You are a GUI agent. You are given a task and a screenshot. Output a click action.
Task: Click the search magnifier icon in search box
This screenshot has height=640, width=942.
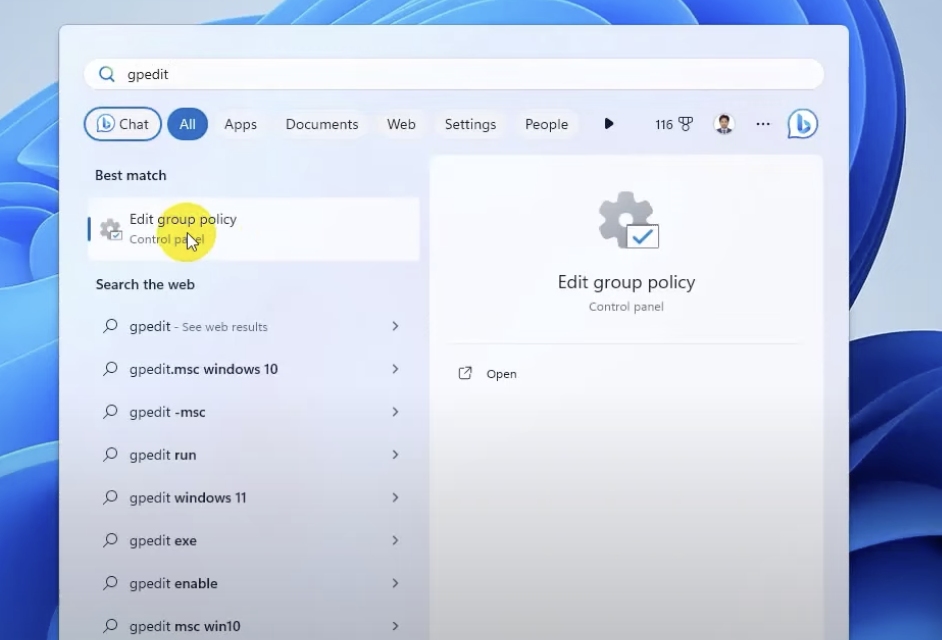[107, 74]
